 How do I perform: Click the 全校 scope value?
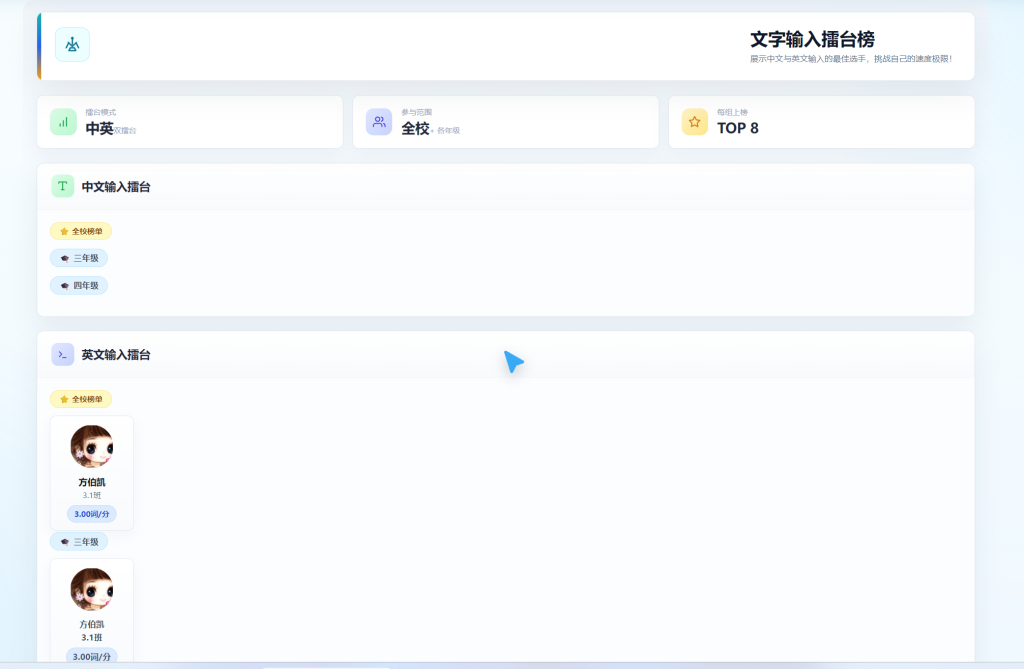pos(415,129)
